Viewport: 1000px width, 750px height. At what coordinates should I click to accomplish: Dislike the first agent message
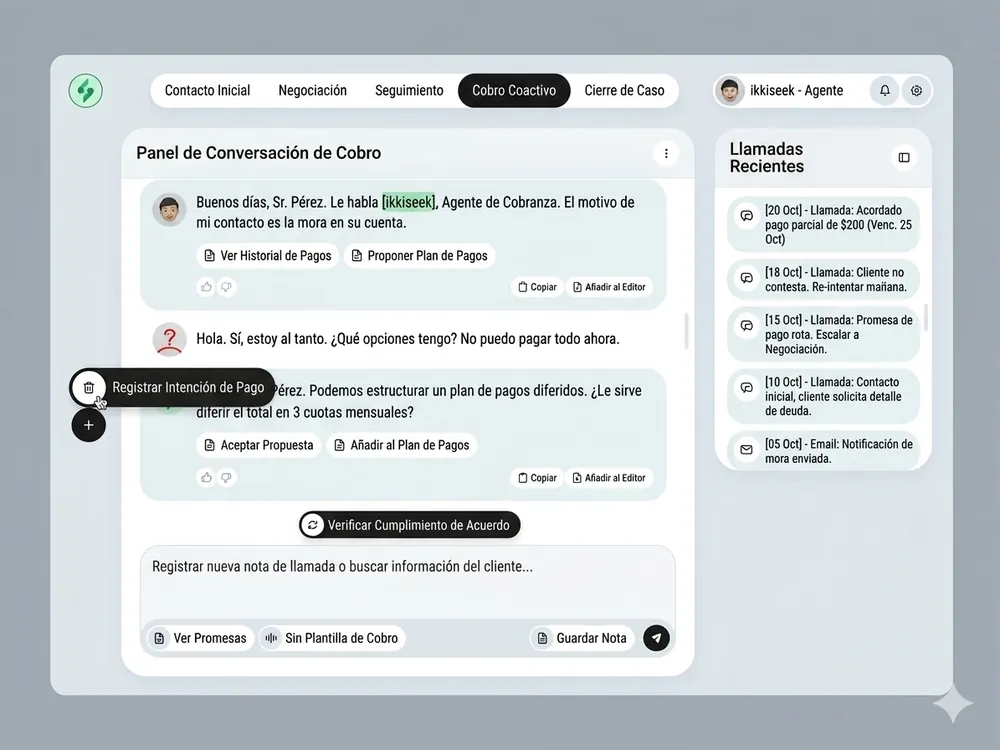[226, 287]
